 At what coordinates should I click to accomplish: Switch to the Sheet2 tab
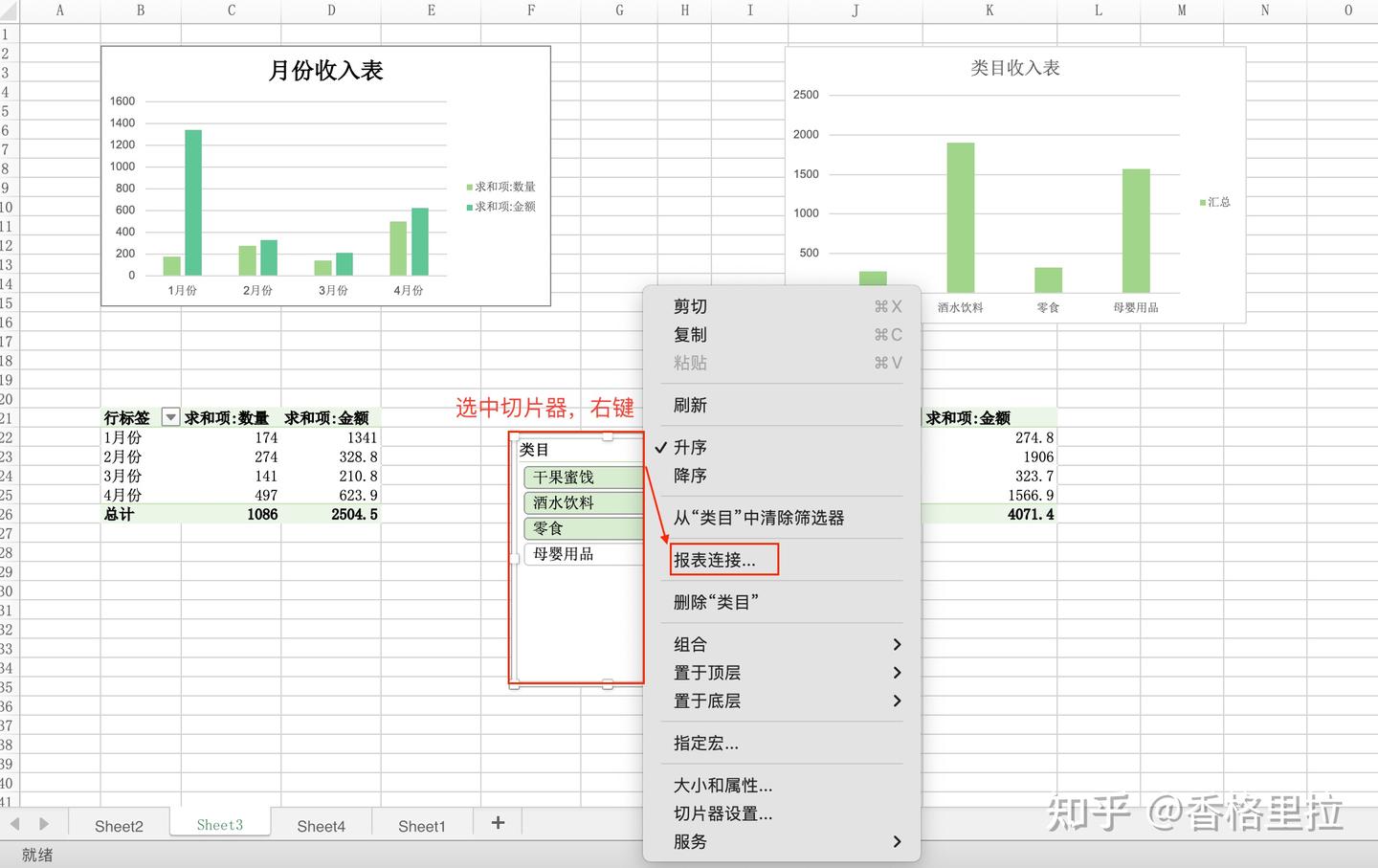point(119,826)
